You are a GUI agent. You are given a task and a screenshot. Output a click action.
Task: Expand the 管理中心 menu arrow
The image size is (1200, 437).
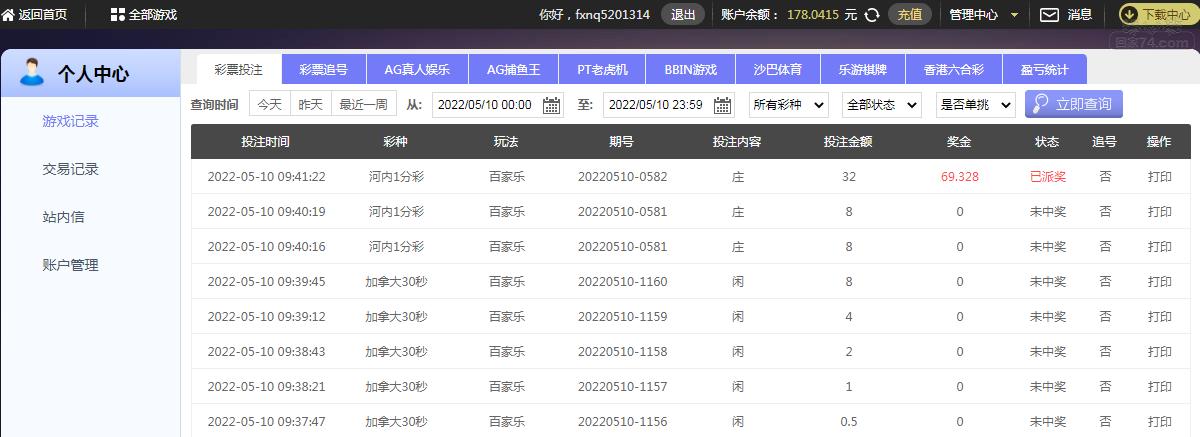1014,15
